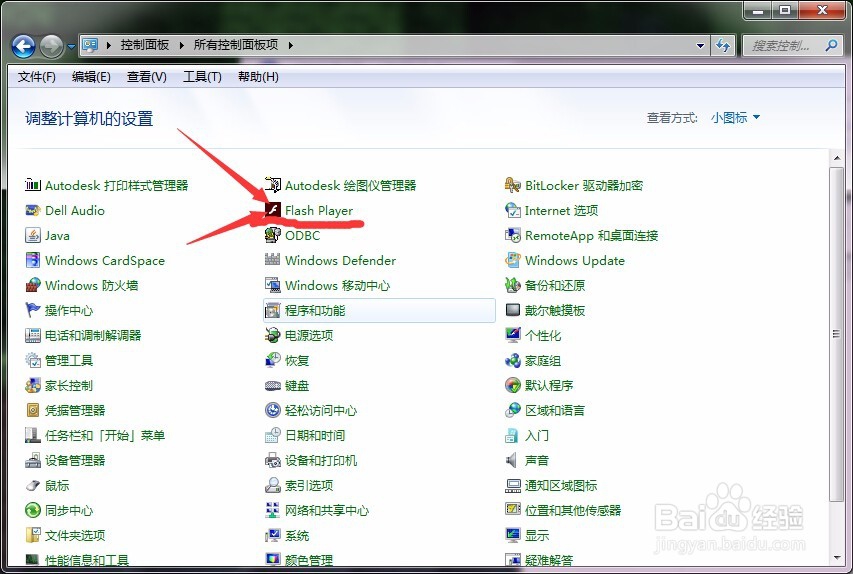Viewport: 853px width, 574px height.
Task: Open the Autodesk 绘图仪管理器 link
Action: (x=350, y=185)
